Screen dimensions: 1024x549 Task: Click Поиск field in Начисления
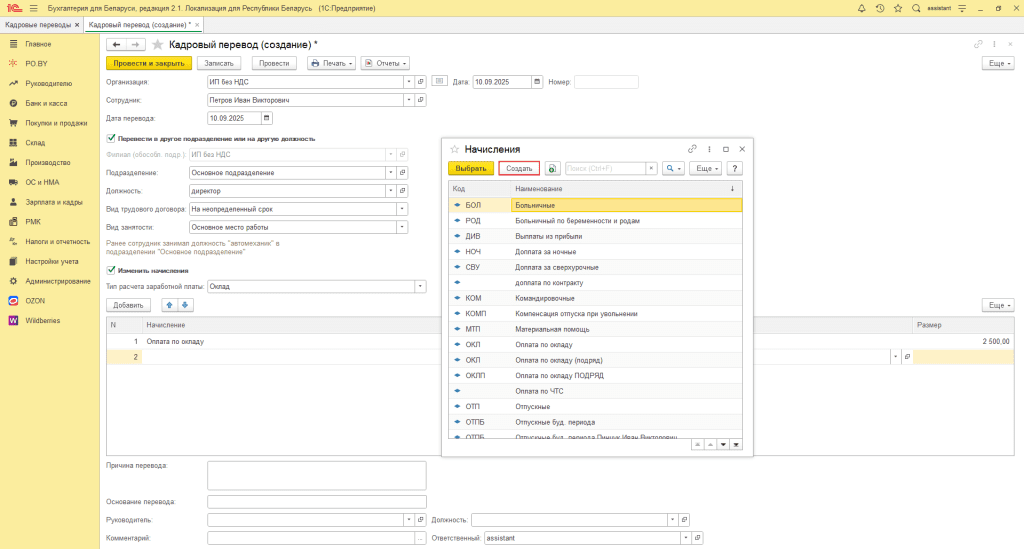point(605,168)
